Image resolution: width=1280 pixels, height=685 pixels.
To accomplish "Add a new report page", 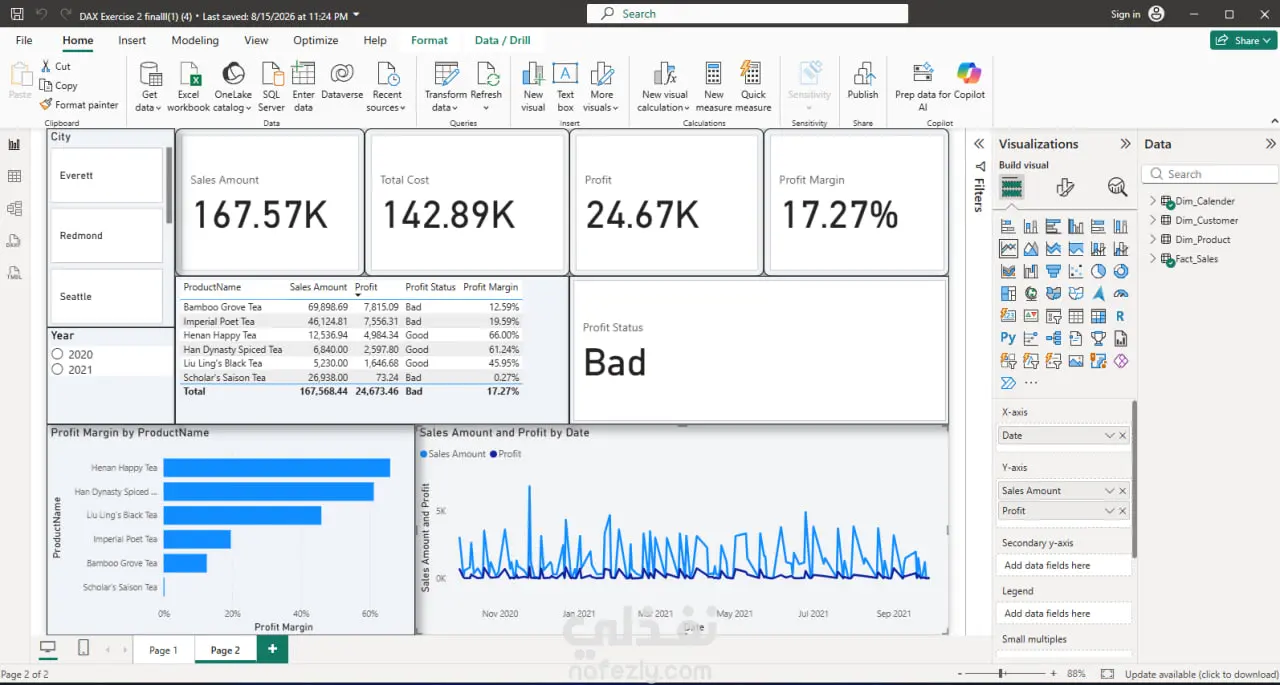I will pos(272,649).
